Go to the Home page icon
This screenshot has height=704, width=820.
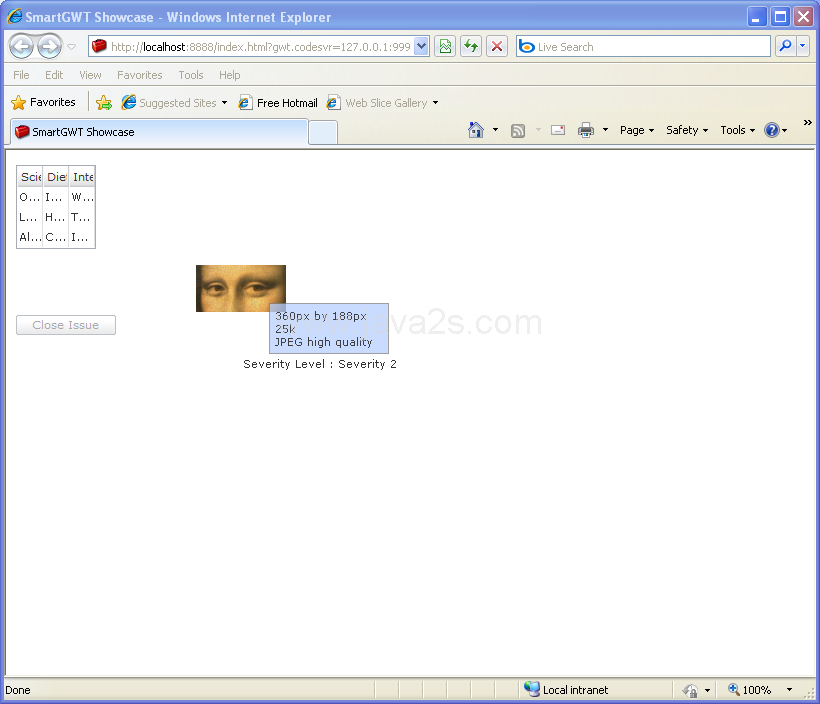[475, 130]
